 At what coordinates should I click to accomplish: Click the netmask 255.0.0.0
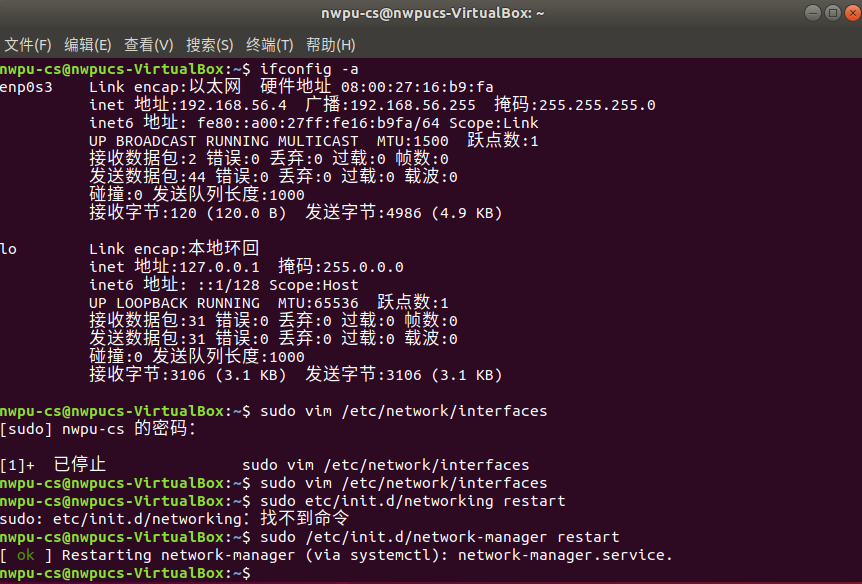363,267
